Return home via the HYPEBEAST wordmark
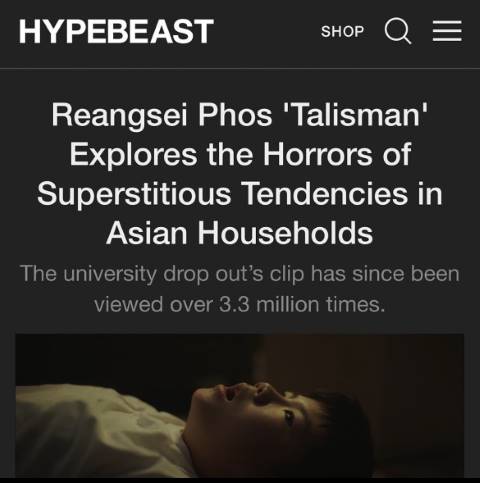Viewport: 480px width, 483px height. click(116, 31)
